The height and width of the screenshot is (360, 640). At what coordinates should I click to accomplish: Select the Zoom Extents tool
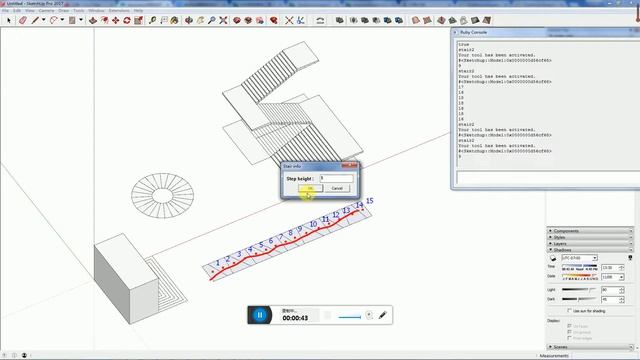coord(223,20)
